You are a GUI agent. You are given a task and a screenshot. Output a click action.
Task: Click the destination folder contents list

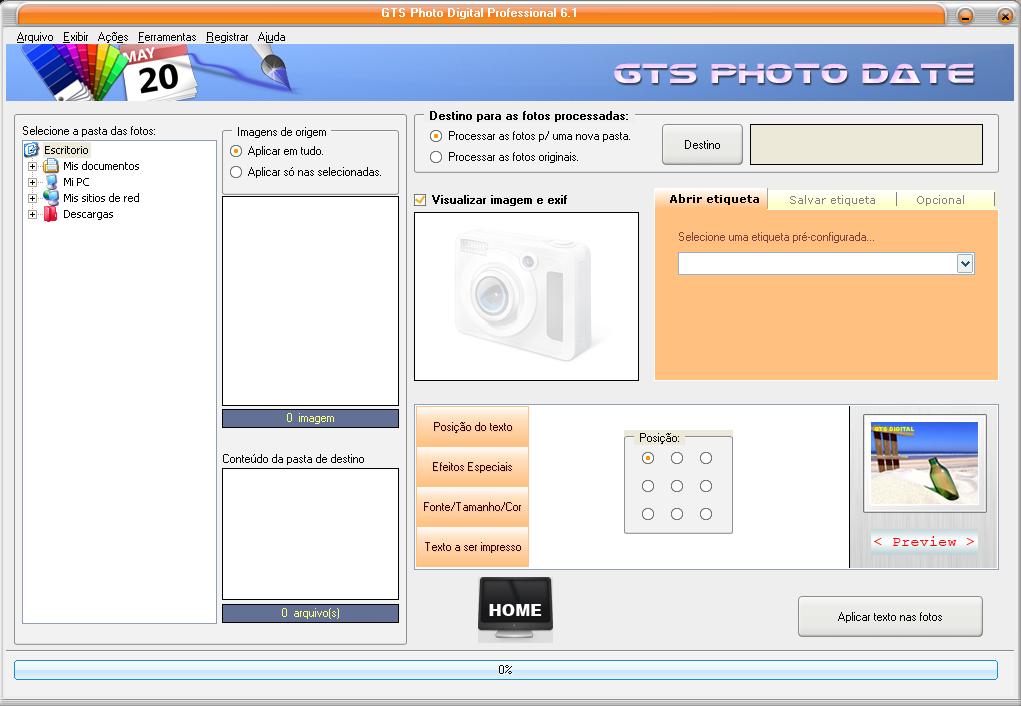click(311, 534)
